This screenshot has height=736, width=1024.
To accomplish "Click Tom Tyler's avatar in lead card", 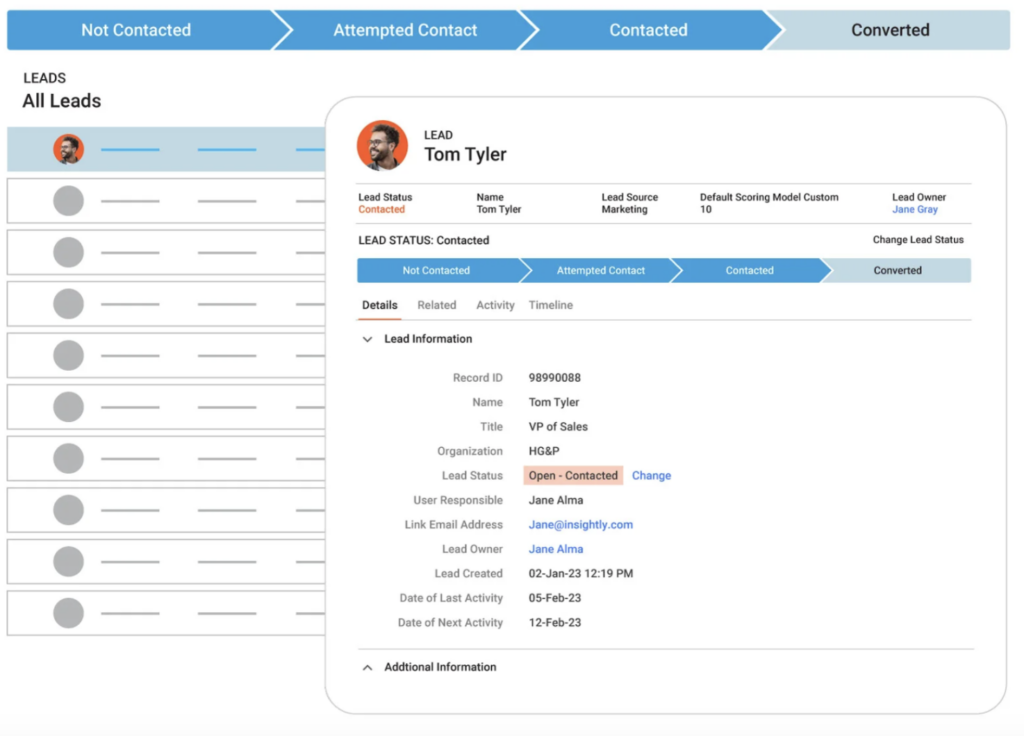I will coord(382,146).
